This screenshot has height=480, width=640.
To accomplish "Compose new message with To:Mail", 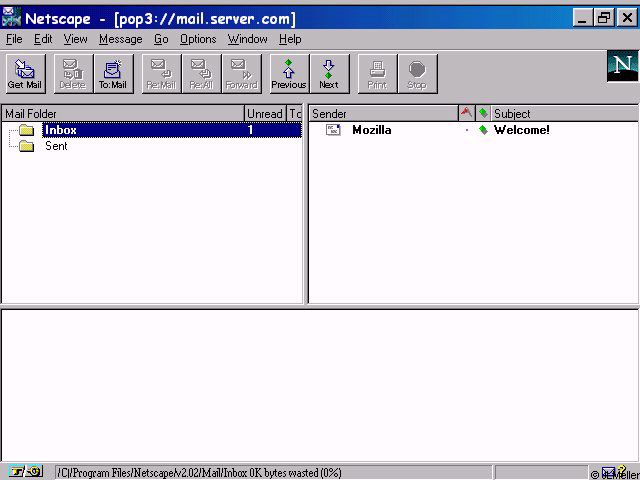I will pos(113,74).
